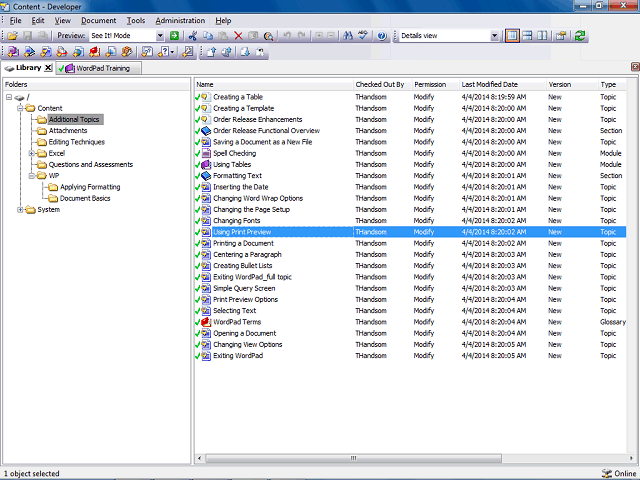Sort by the Version column header
Image resolution: width=640 pixels, height=480 pixels.
(x=572, y=84)
